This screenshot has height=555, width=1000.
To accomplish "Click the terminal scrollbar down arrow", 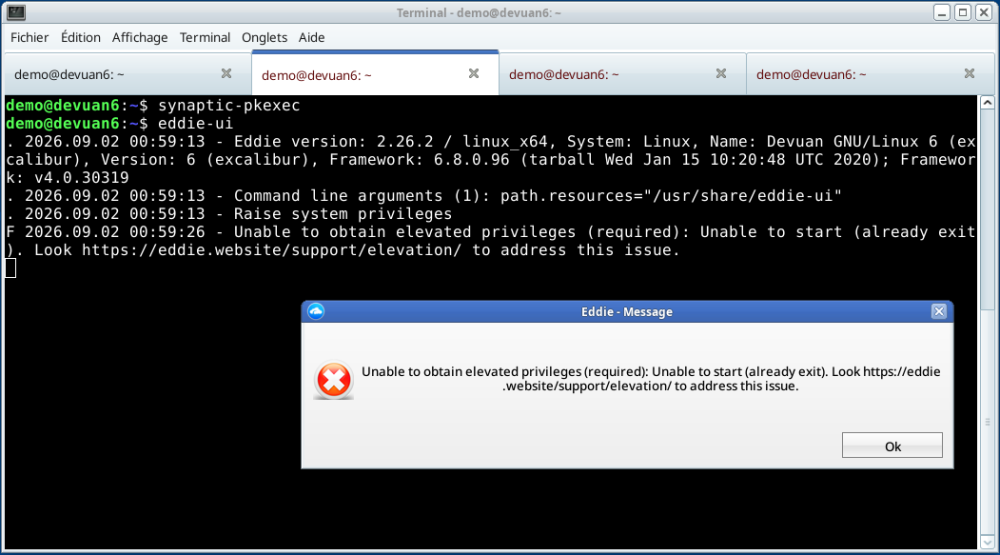I will click(x=987, y=543).
